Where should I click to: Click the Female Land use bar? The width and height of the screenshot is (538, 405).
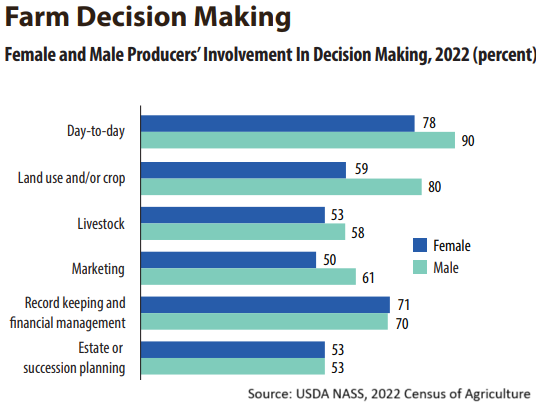[x=243, y=170]
